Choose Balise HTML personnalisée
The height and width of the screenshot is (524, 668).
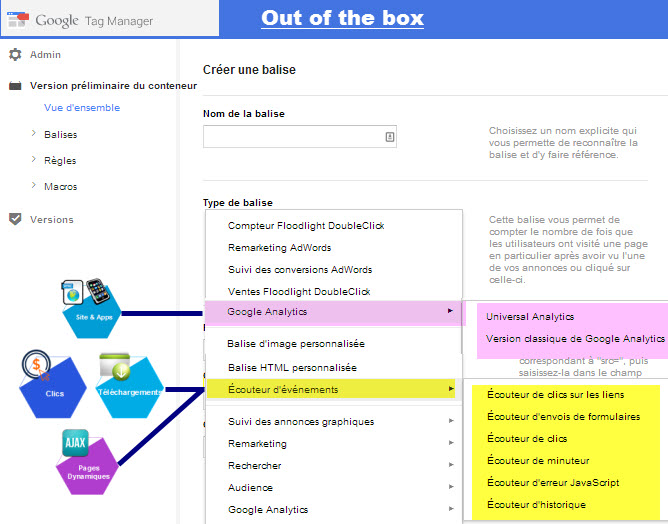(292, 368)
